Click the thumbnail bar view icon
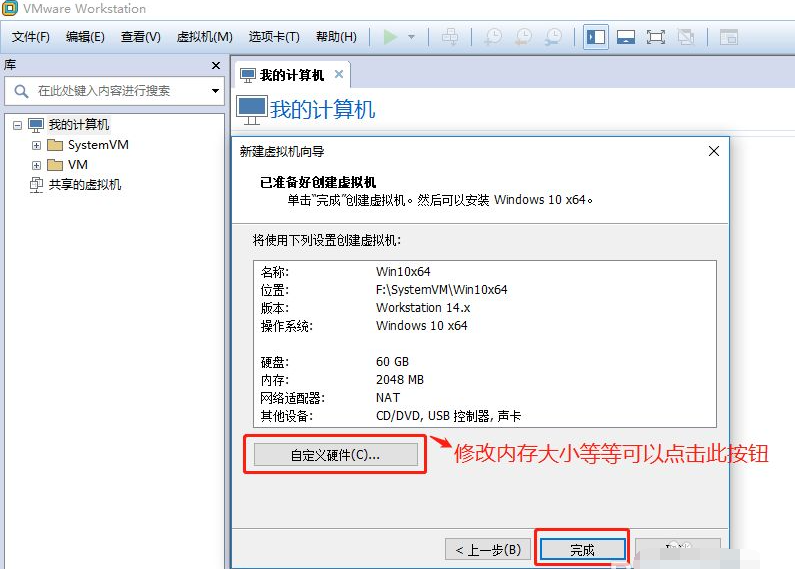 [x=626, y=37]
